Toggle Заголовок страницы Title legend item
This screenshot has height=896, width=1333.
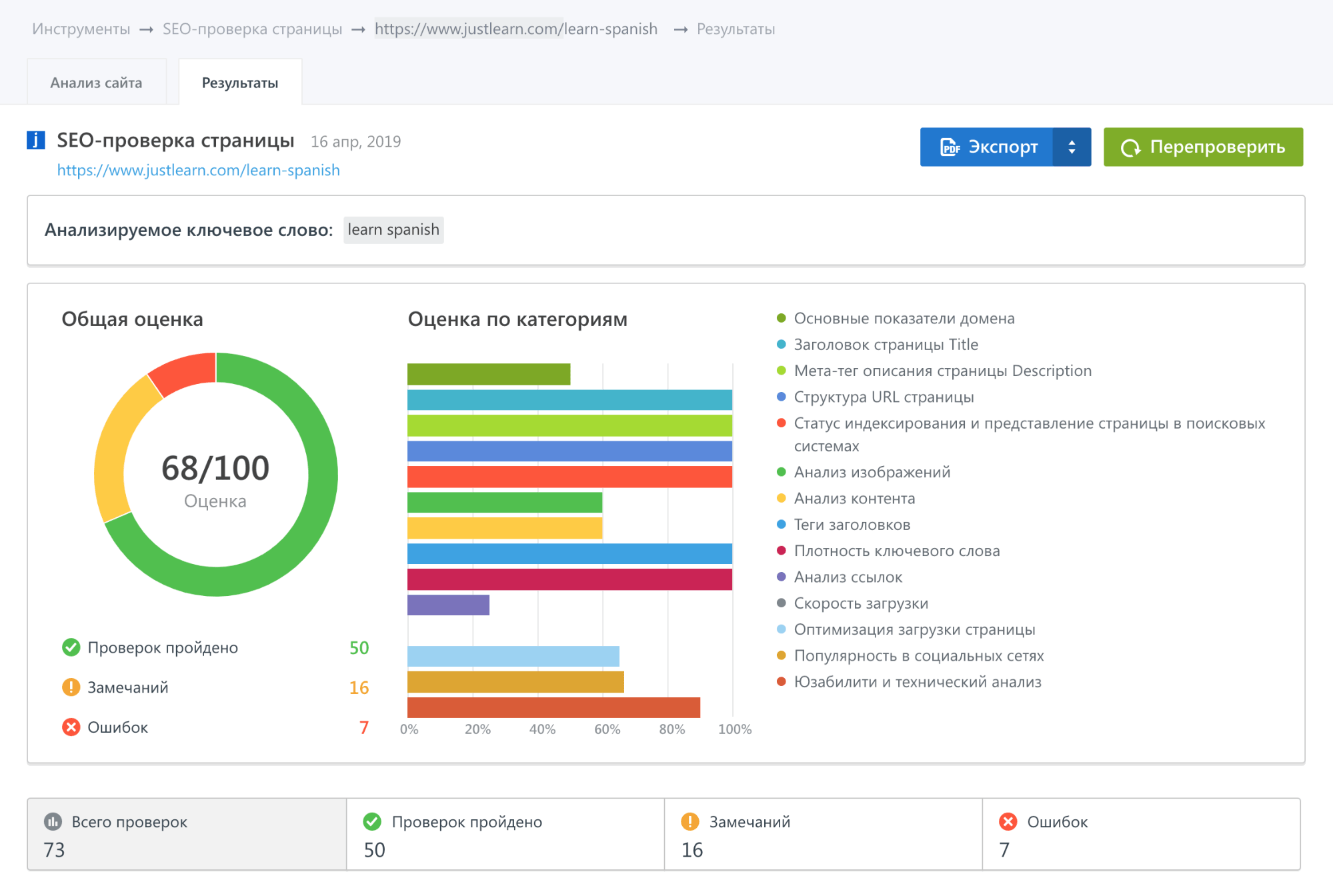coord(878,345)
